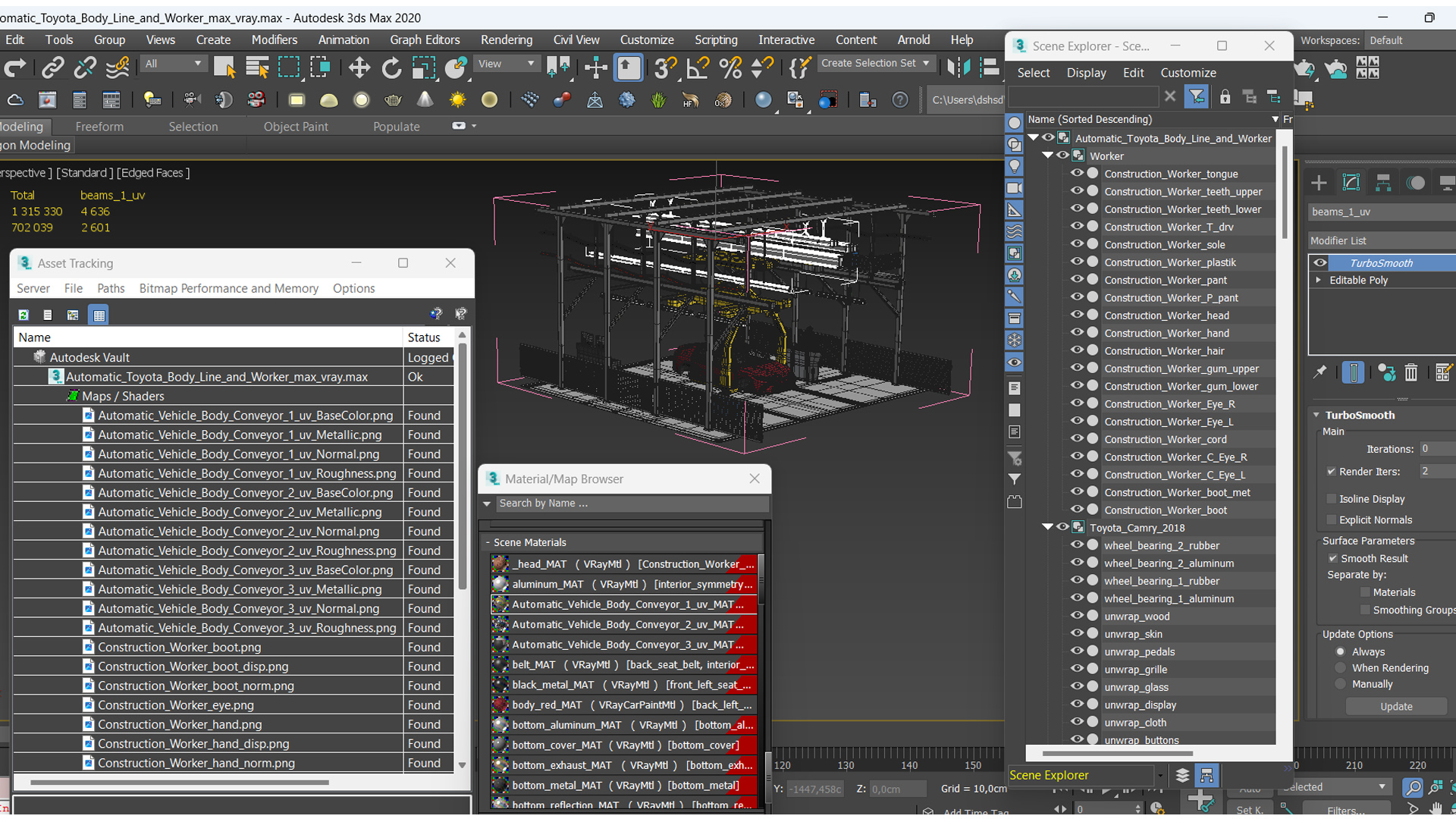Switch to the Object Paint tab

coord(296,127)
